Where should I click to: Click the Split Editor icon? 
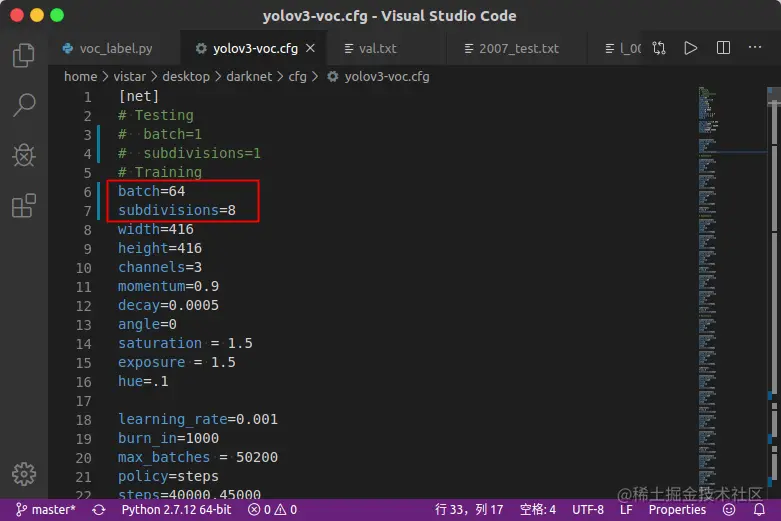pyautogui.click(x=723, y=48)
